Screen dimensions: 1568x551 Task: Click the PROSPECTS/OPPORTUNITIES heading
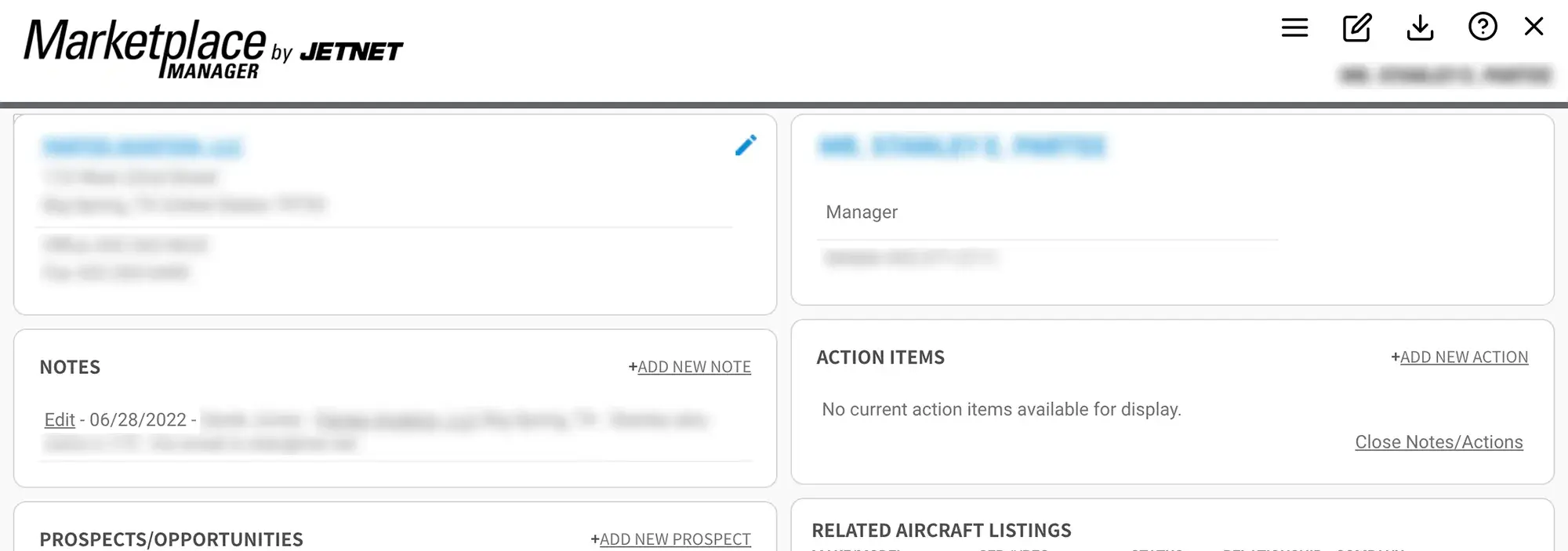171,539
